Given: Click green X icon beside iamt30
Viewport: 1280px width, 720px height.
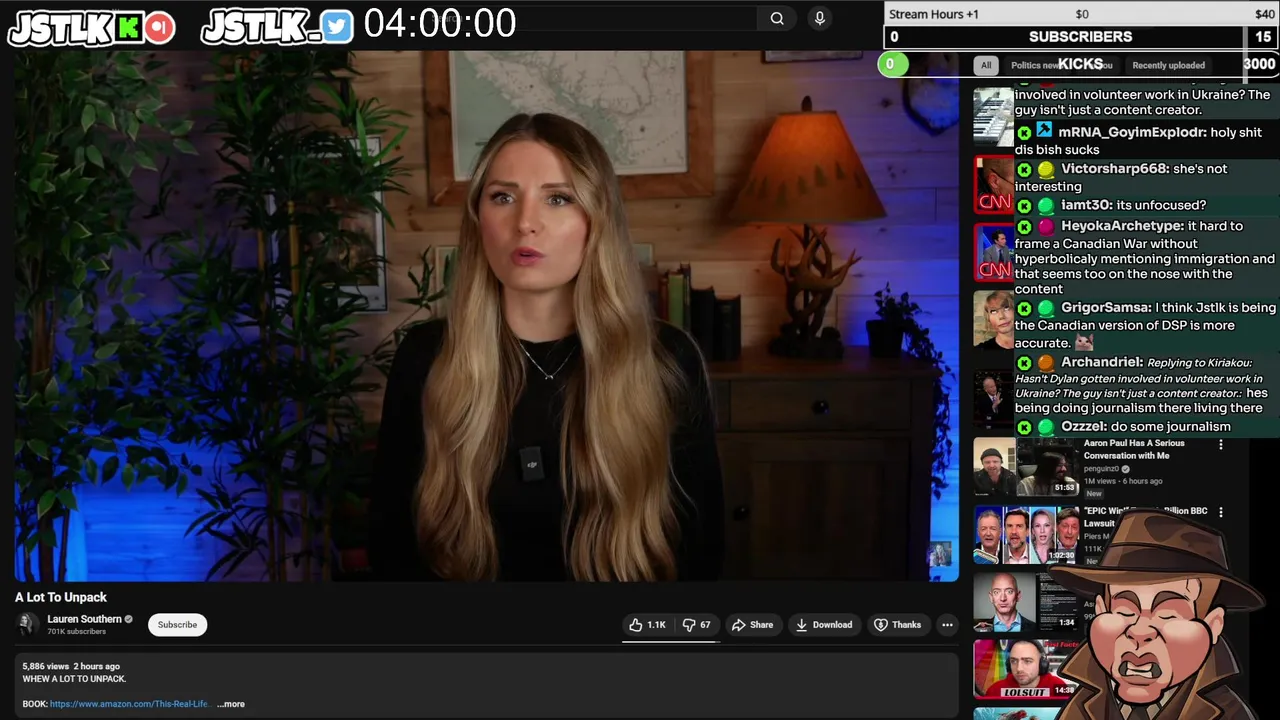Looking at the screenshot, I should [1024, 205].
